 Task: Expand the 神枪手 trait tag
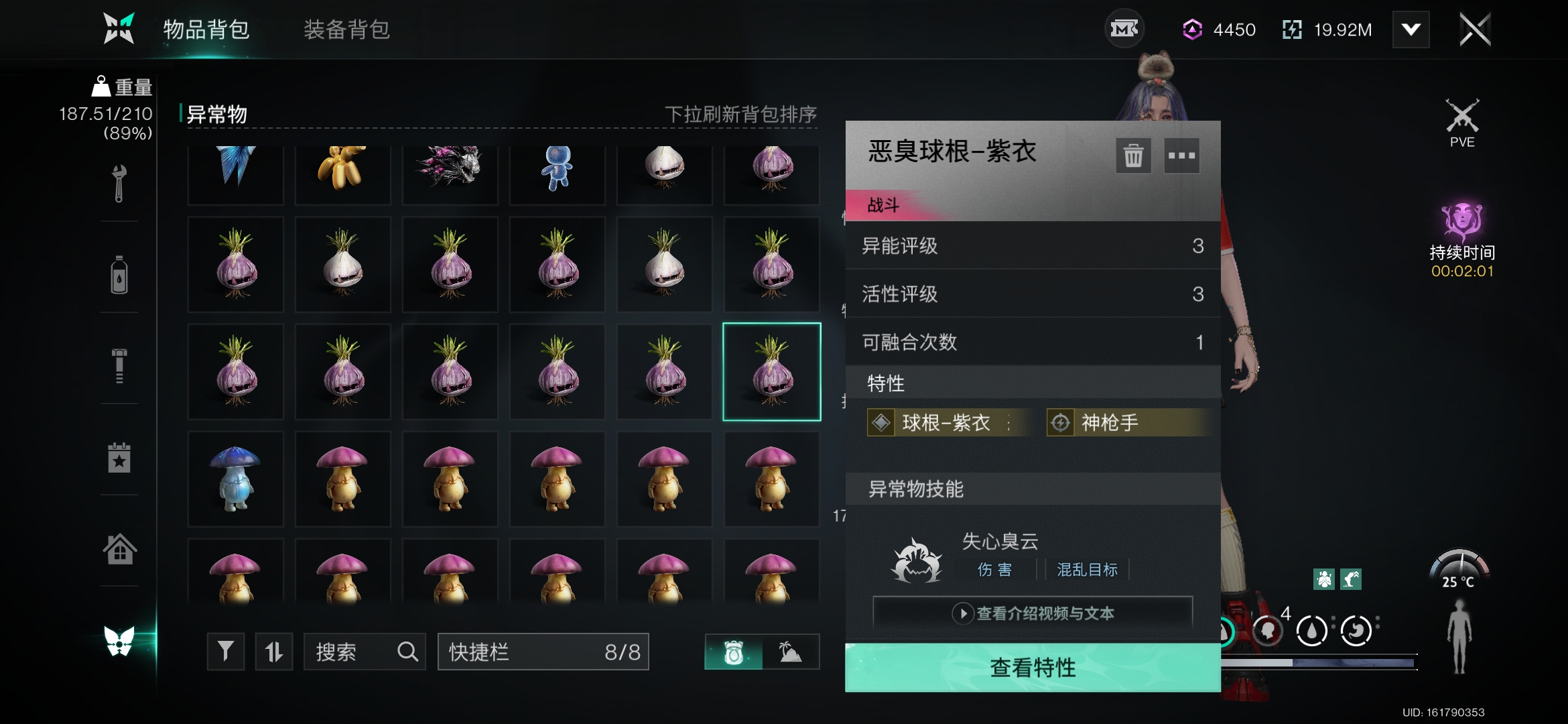click(1129, 423)
